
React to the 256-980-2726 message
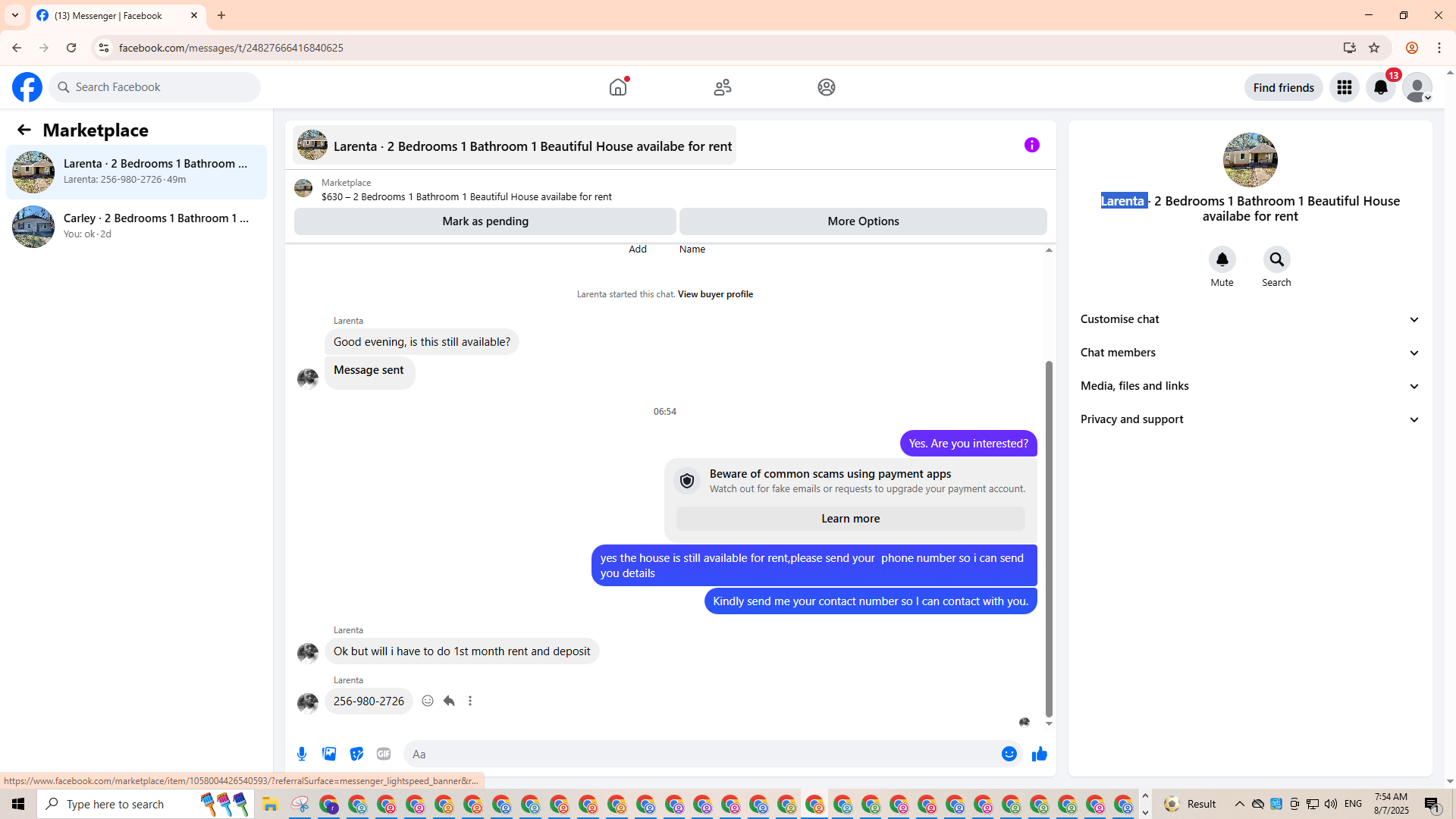(x=428, y=701)
